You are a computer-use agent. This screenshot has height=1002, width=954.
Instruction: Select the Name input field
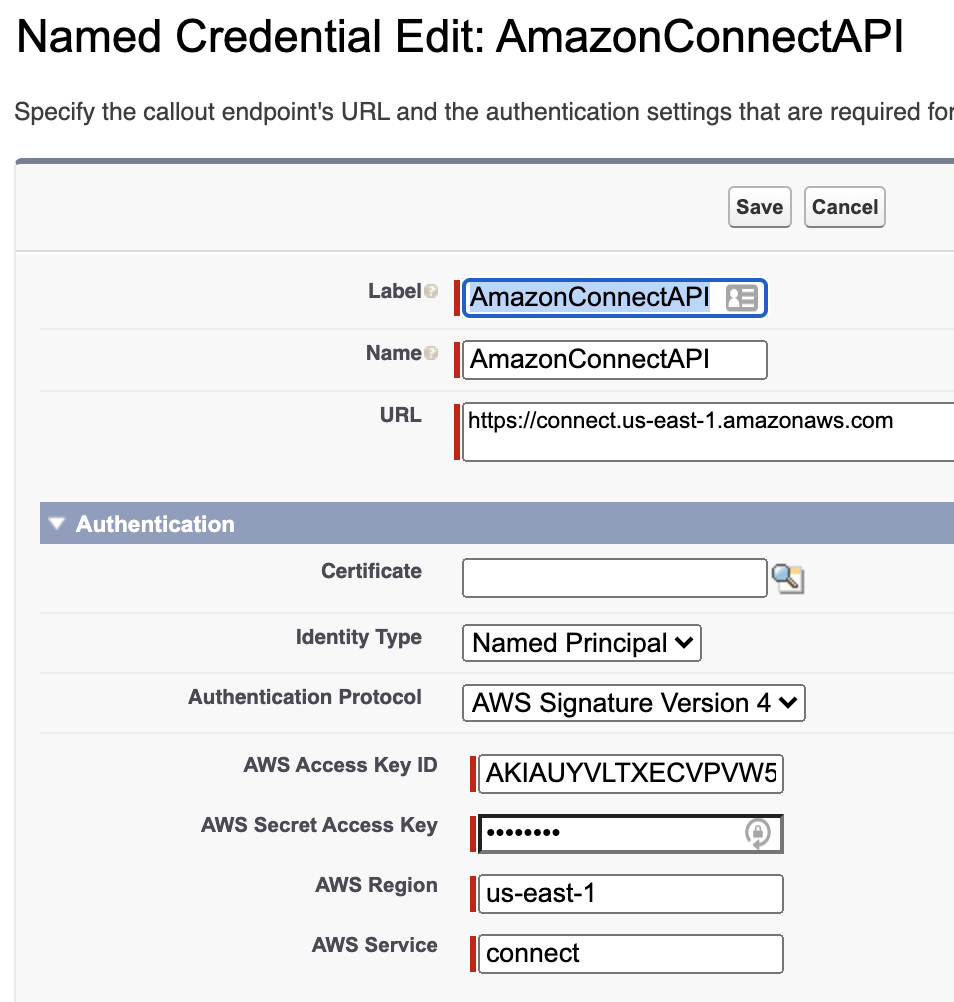pos(615,360)
